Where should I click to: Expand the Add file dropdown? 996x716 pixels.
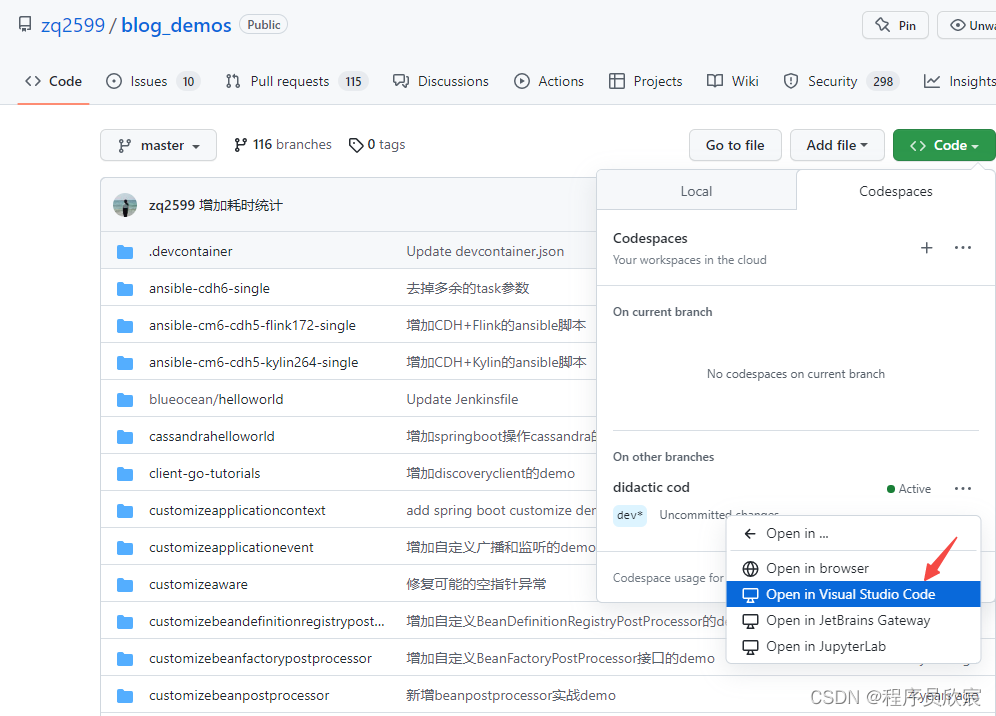tap(837, 145)
